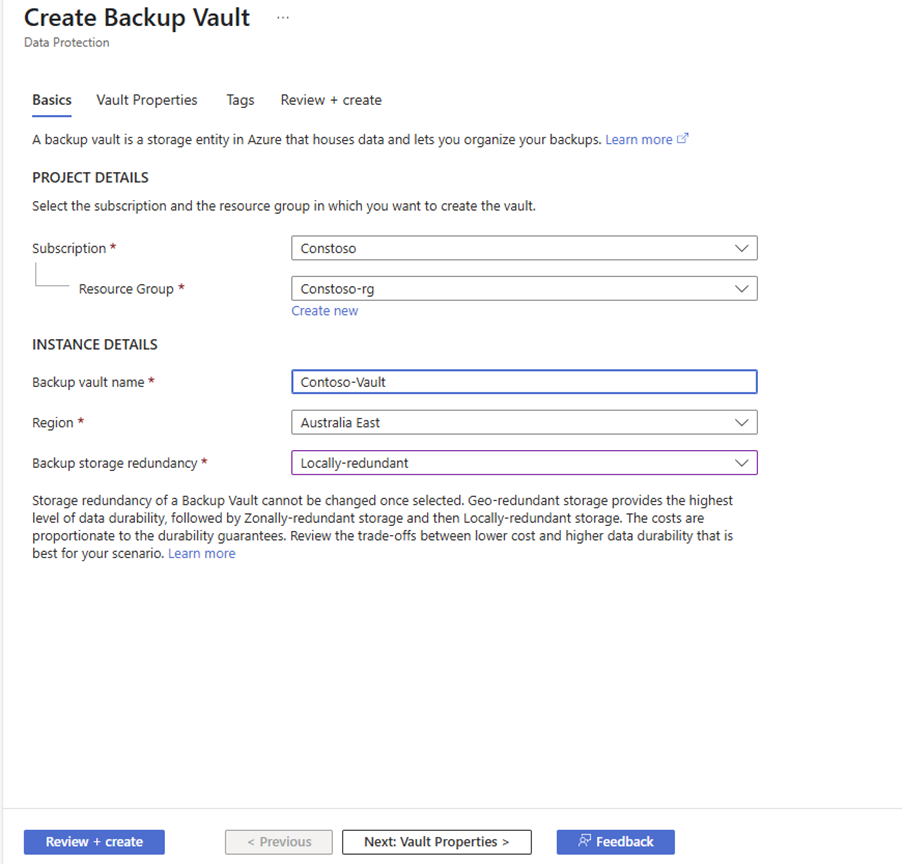The width and height of the screenshot is (902, 864).
Task: Select the Tags tab
Action: (240, 100)
